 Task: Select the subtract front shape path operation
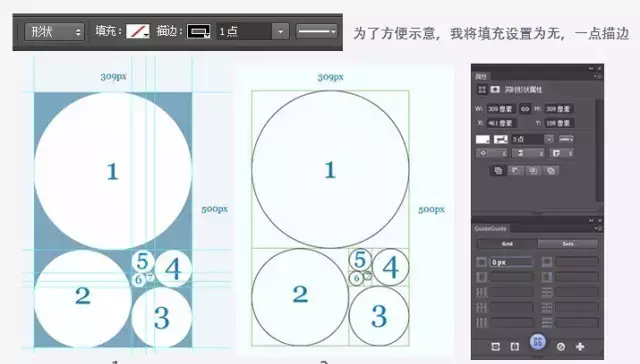tap(516, 171)
